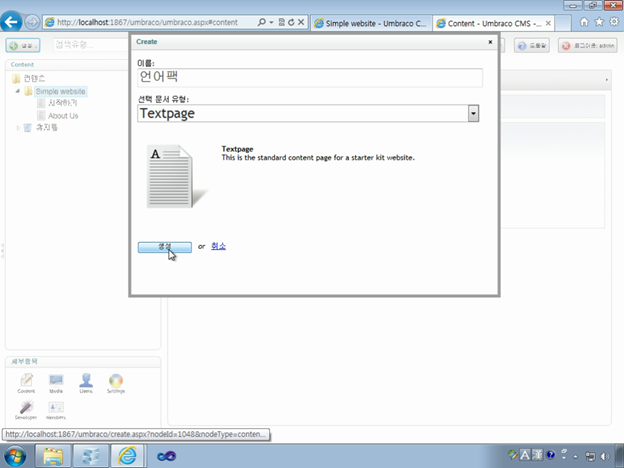Click the Textpage description heading
The width and height of the screenshot is (624, 468).
(x=237, y=149)
